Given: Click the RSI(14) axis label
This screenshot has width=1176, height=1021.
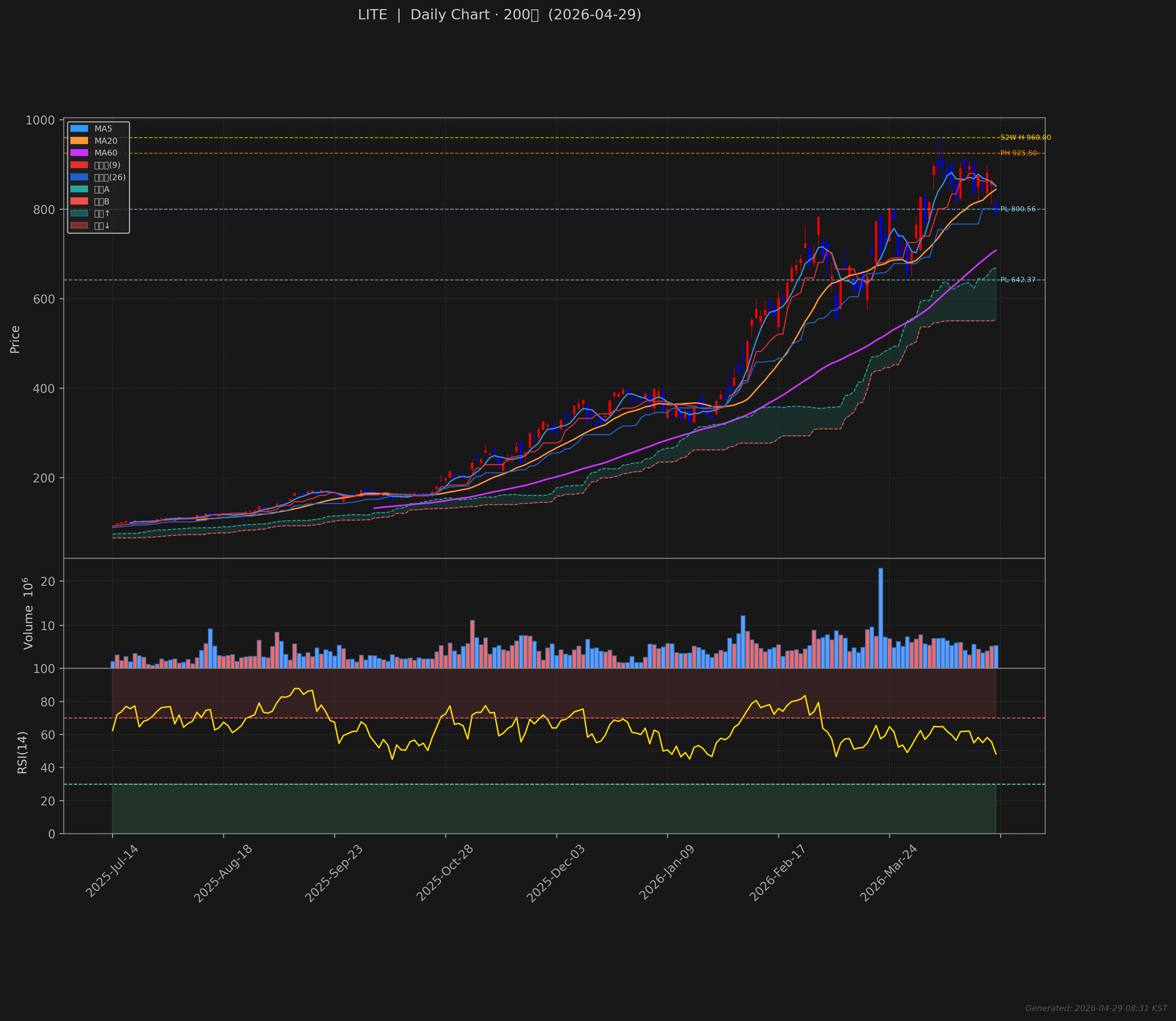Looking at the screenshot, I should point(22,752).
